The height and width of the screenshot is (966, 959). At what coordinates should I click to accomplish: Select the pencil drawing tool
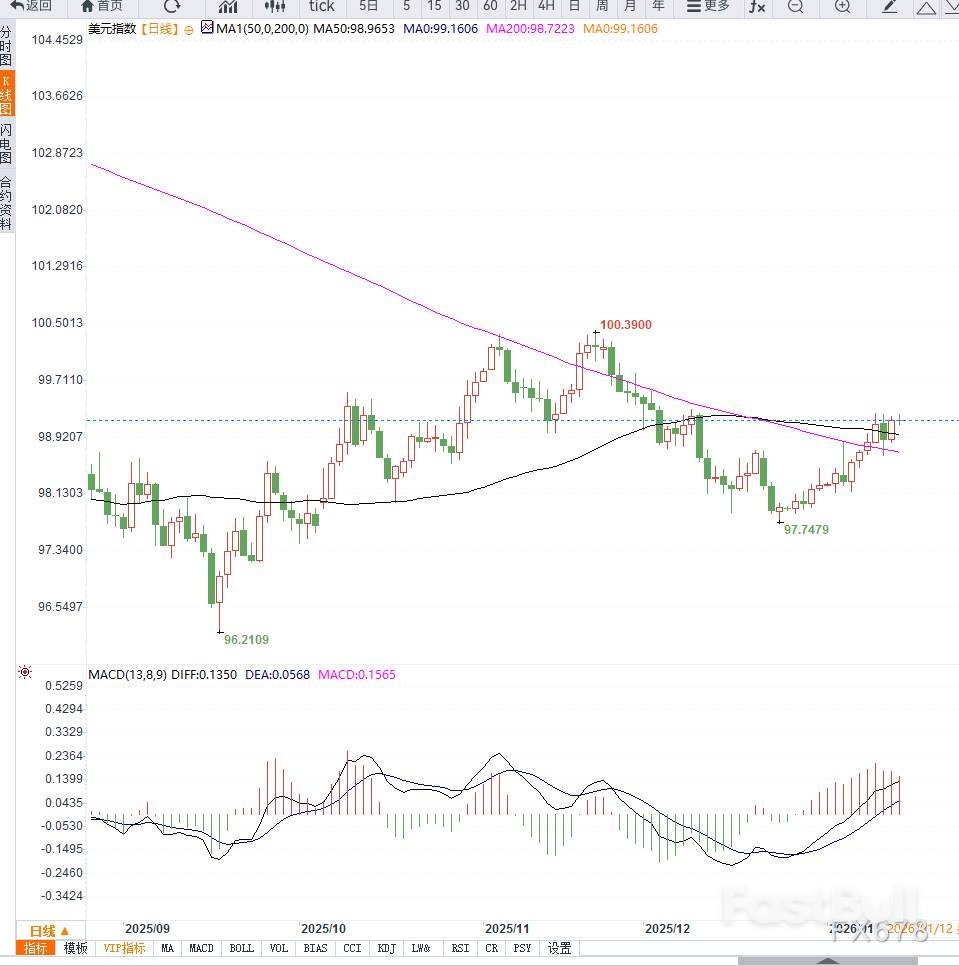coord(889,7)
